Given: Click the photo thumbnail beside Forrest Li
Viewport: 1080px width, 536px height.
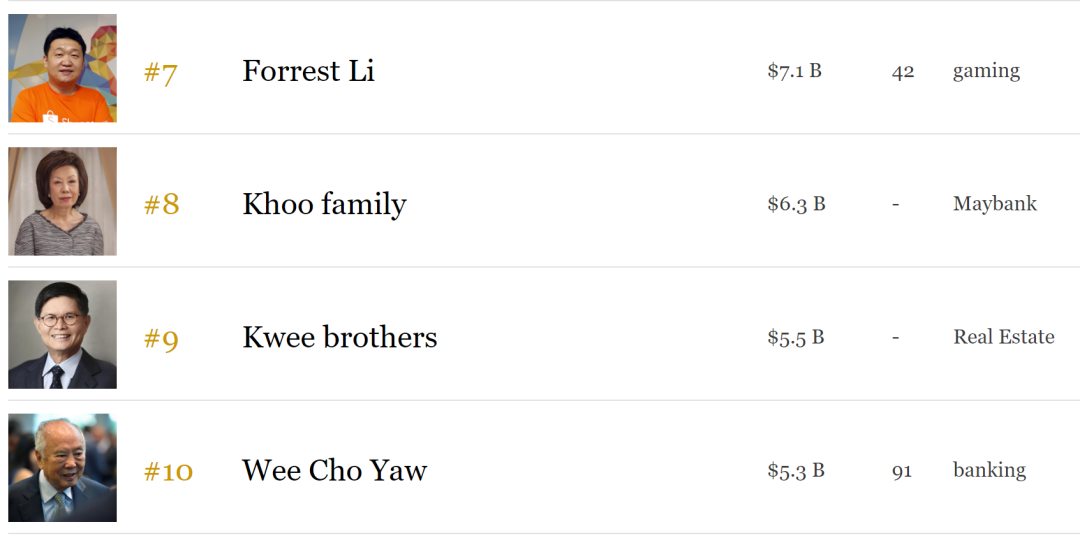Looking at the screenshot, I should [x=62, y=68].
